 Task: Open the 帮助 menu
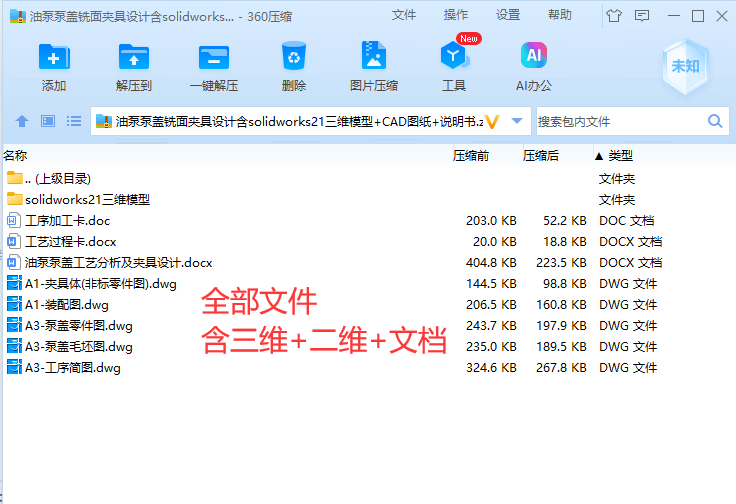(x=560, y=15)
